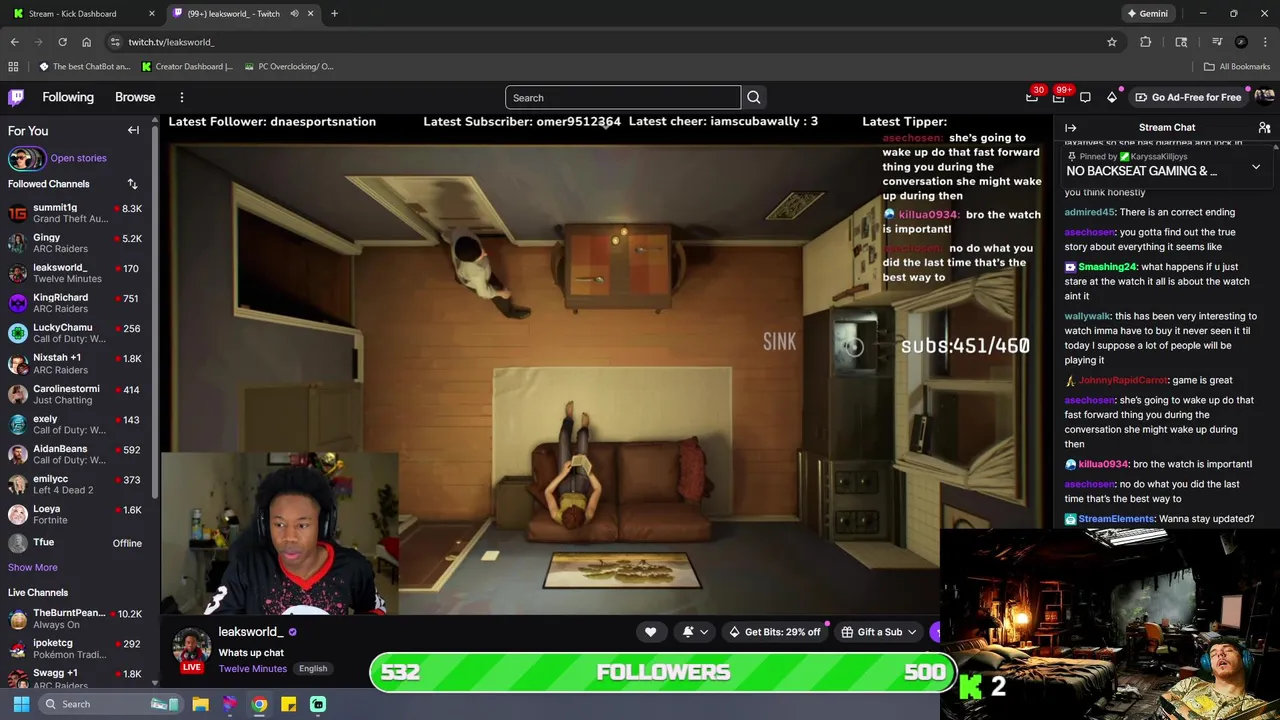Open File Explorer from the taskbar
The height and width of the screenshot is (720, 1280).
point(200,704)
